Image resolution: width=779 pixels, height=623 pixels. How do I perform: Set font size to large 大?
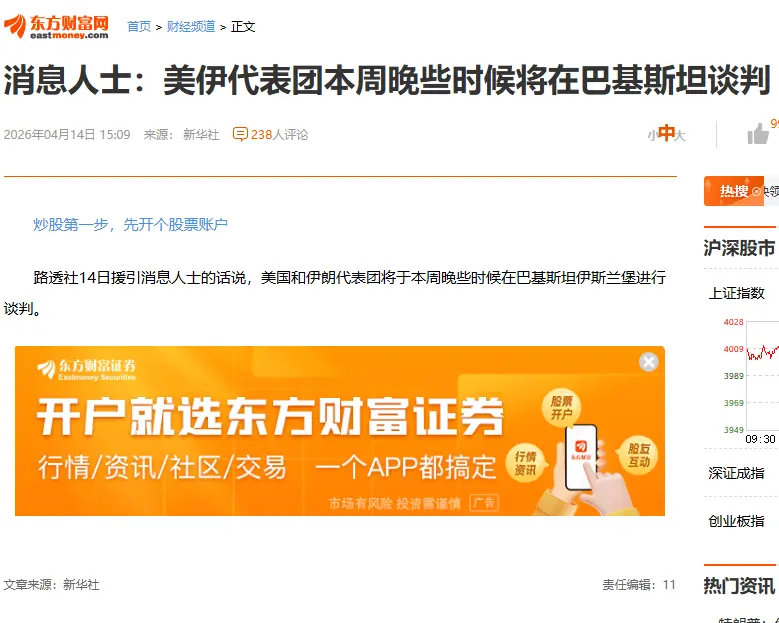pyautogui.click(x=680, y=135)
